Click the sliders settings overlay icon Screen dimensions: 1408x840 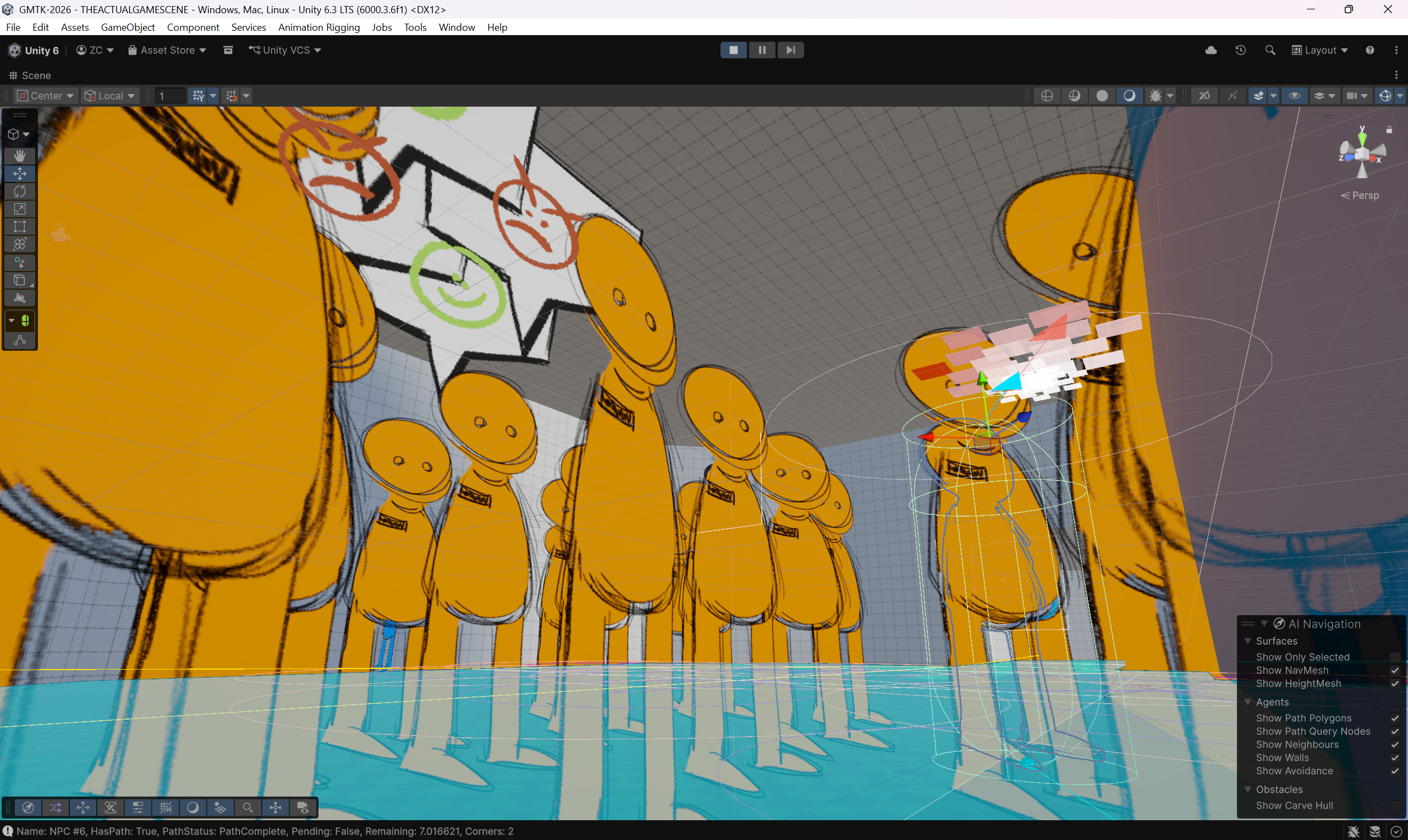point(137,808)
